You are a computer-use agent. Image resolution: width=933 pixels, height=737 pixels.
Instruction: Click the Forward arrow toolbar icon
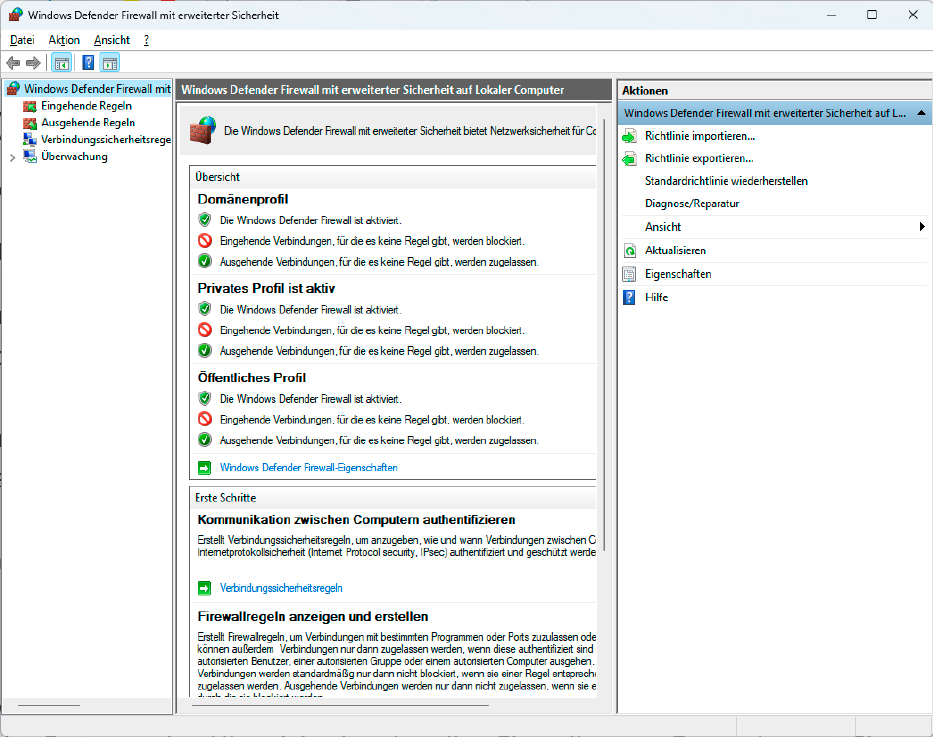pyautogui.click(x=33, y=62)
